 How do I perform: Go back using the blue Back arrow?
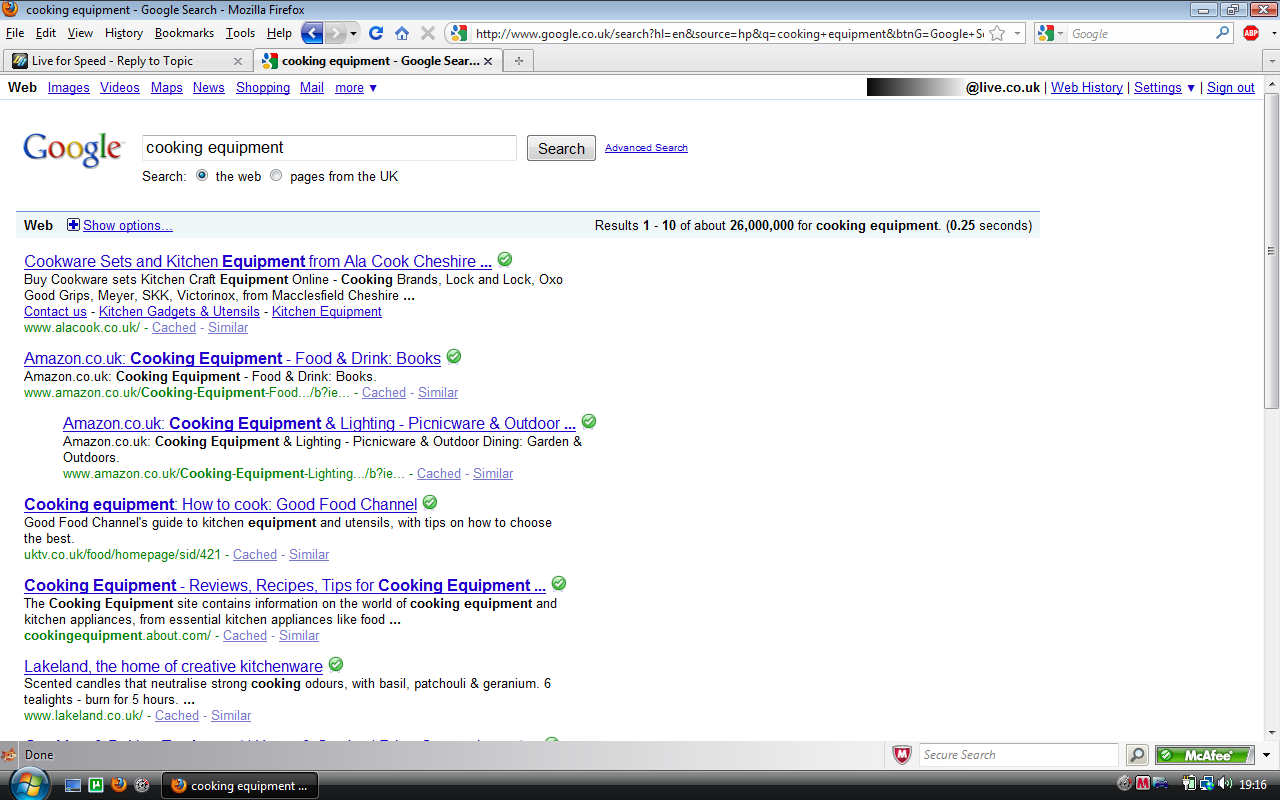point(313,33)
